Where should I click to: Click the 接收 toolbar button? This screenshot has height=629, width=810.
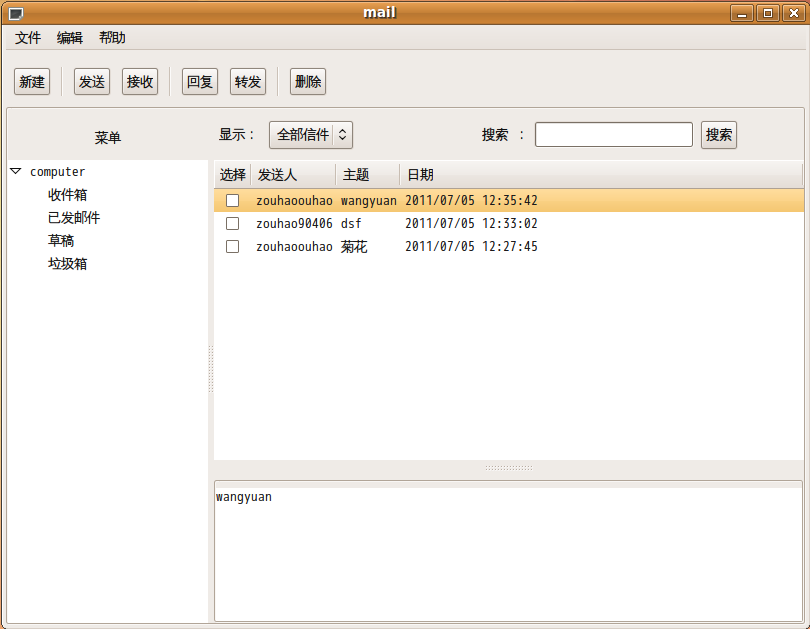[x=140, y=82]
